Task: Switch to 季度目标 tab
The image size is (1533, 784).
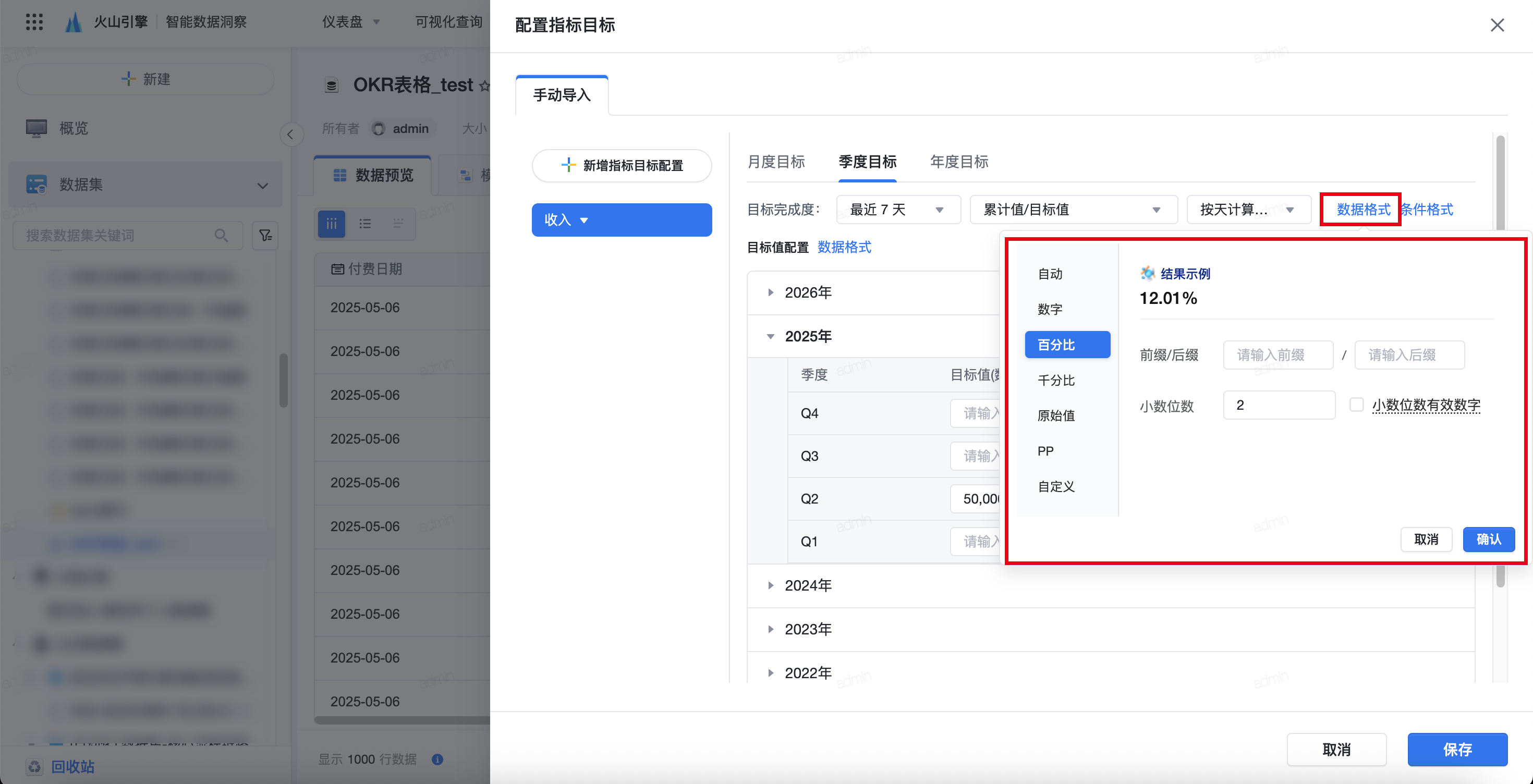Action: coord(867,162)
